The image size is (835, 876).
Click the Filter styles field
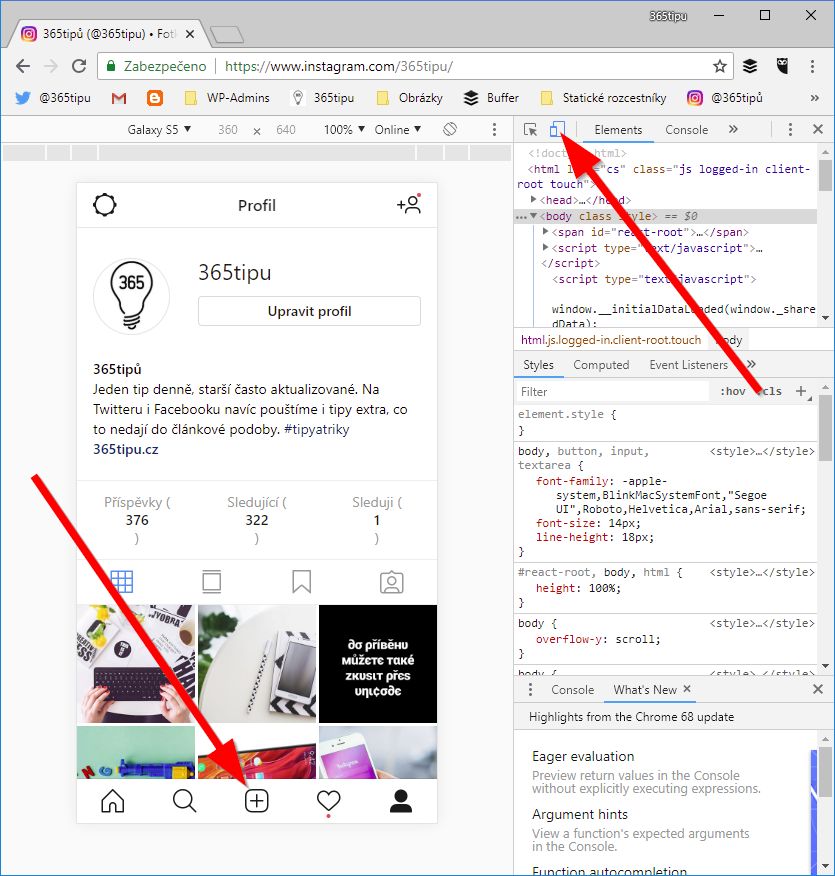[612, 392]
